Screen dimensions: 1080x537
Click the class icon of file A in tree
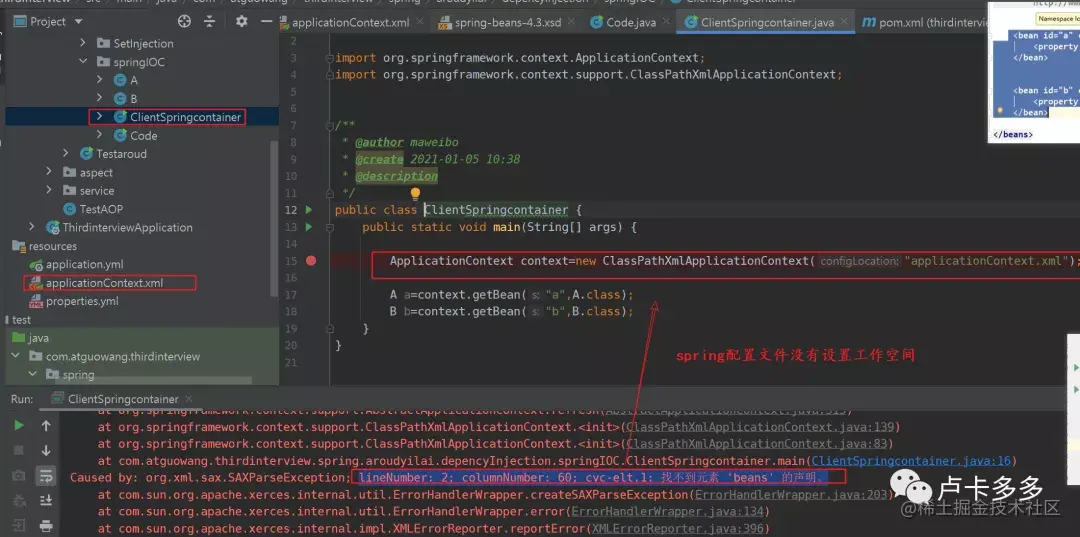120,81
